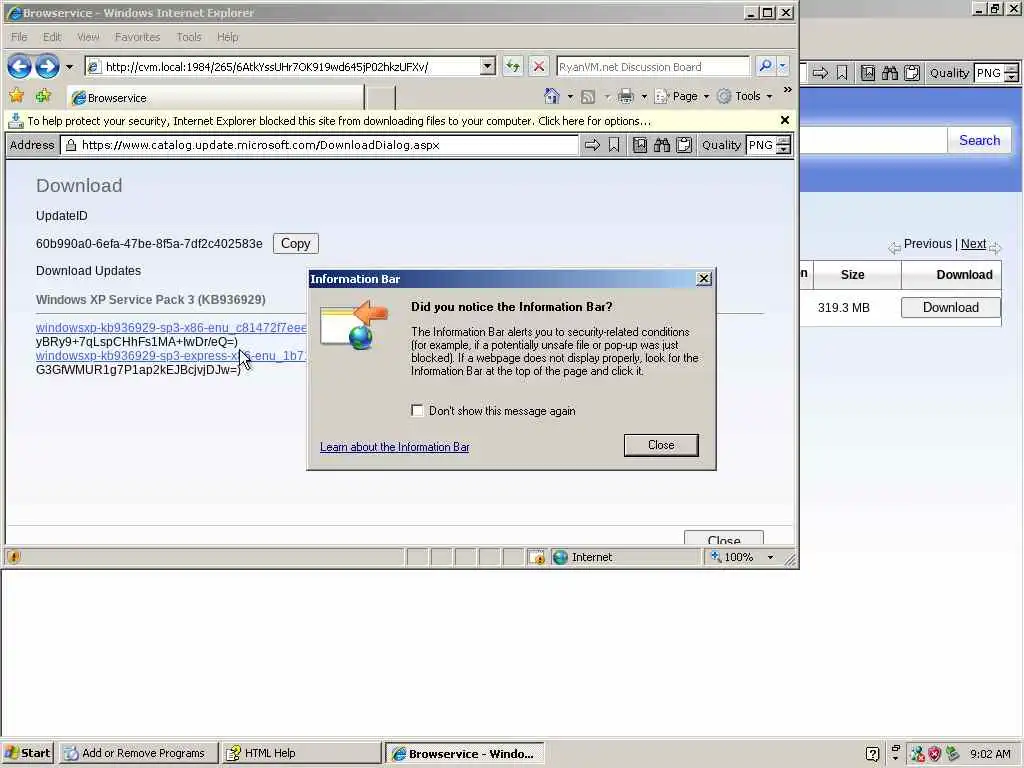Open recent pages dropdown beside Forward arrow
1024x768 pixels.
click(x=69, y=67)
